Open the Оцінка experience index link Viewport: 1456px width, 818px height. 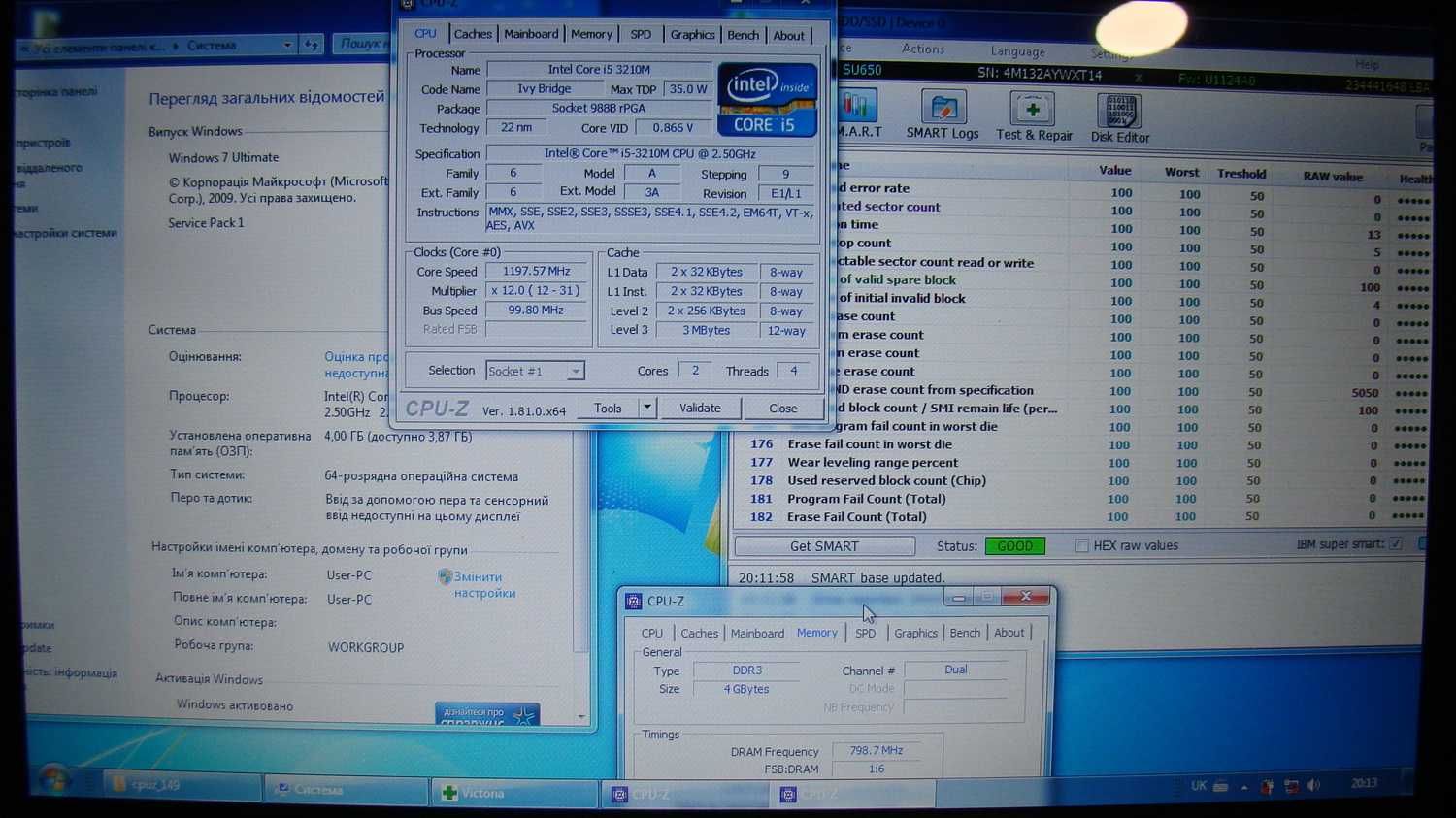click(x=357, y=365)
